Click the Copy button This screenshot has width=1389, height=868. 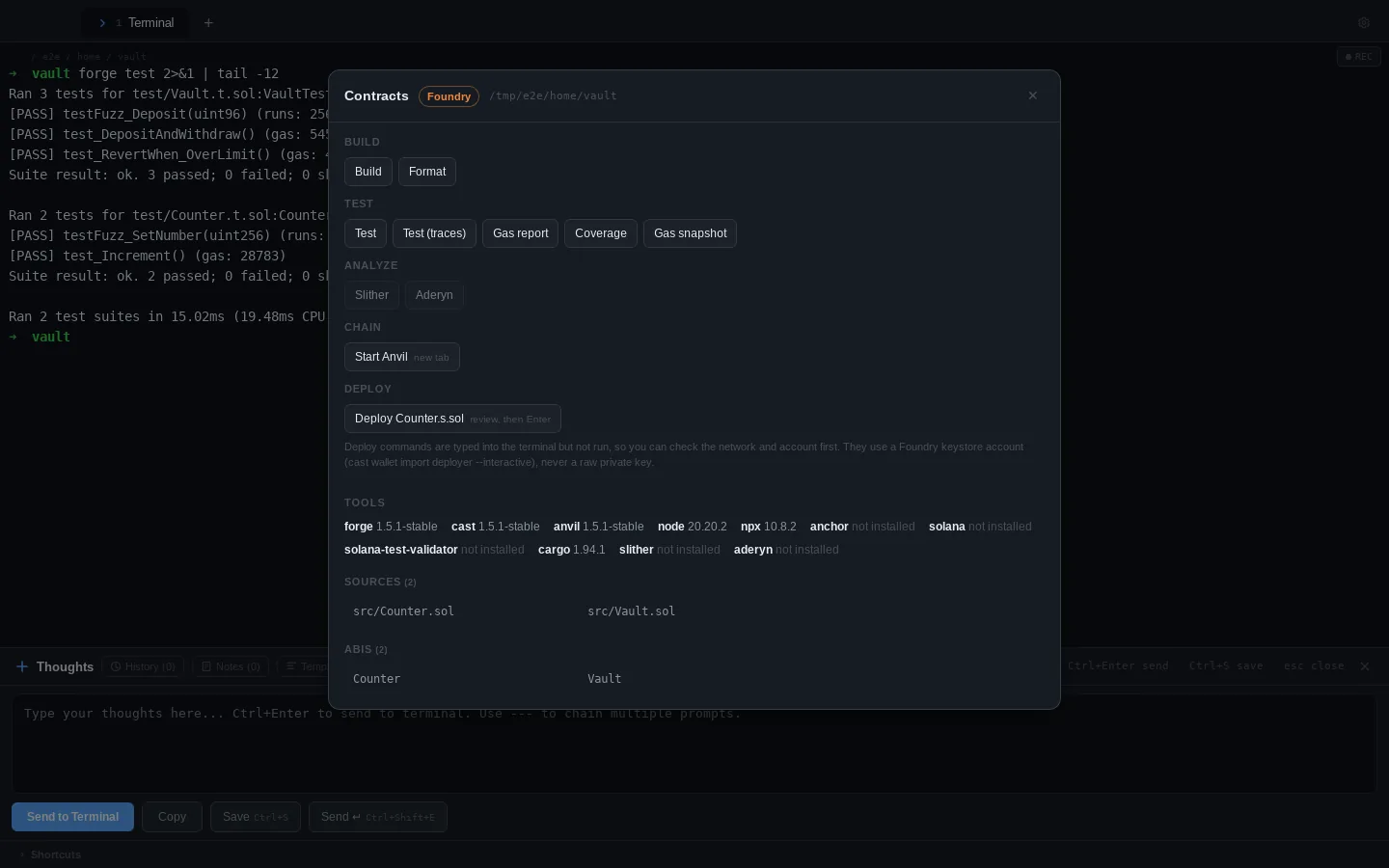[x=172, y=817]
